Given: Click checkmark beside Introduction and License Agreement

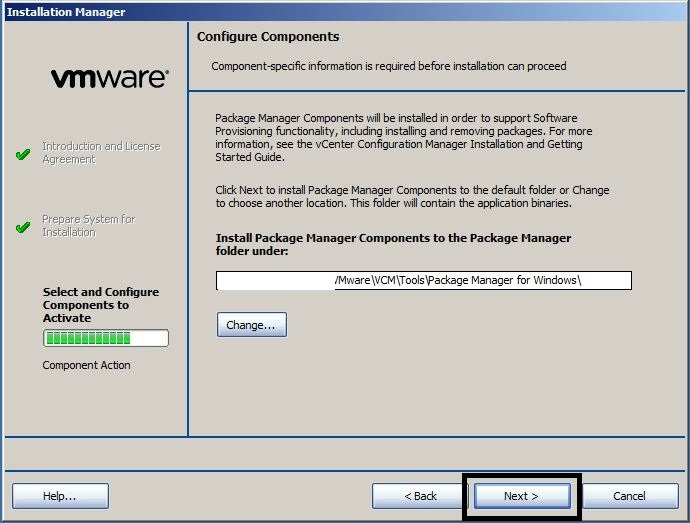Looking at the screenshot, I should pyautogui.click(x=23, y=154).
